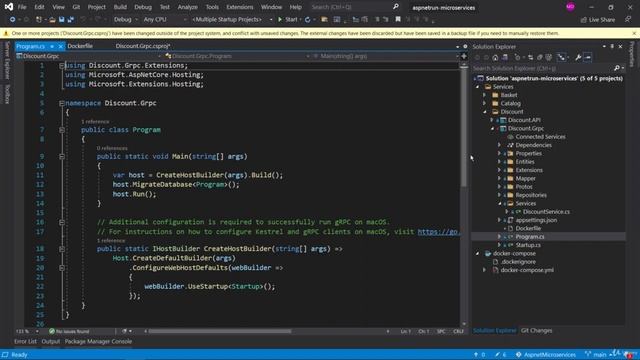Click the Open File folder toolbar icon
640x360 pixels.
click(52, 19)
